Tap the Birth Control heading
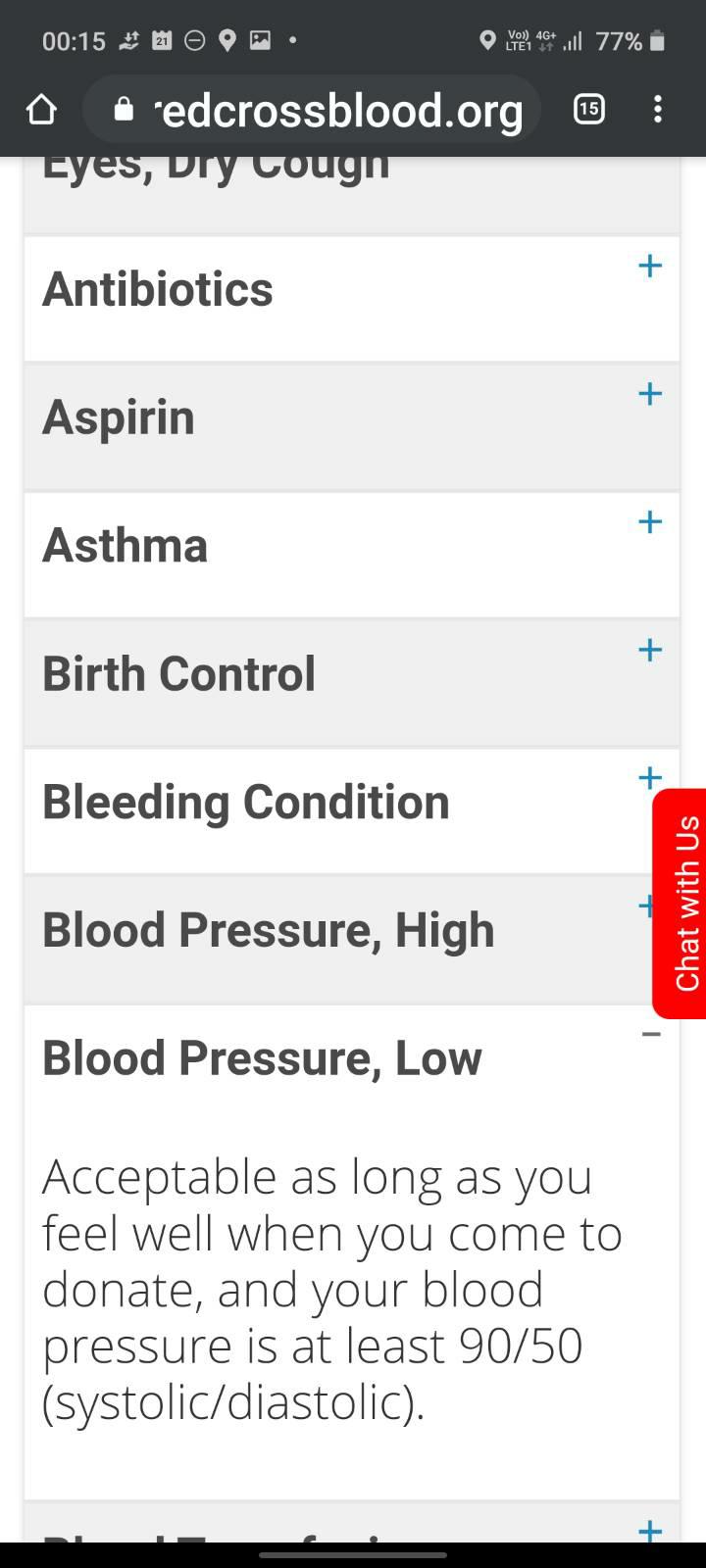The height and width of the screenshot is (1568, 706). (x=179, y=674)
